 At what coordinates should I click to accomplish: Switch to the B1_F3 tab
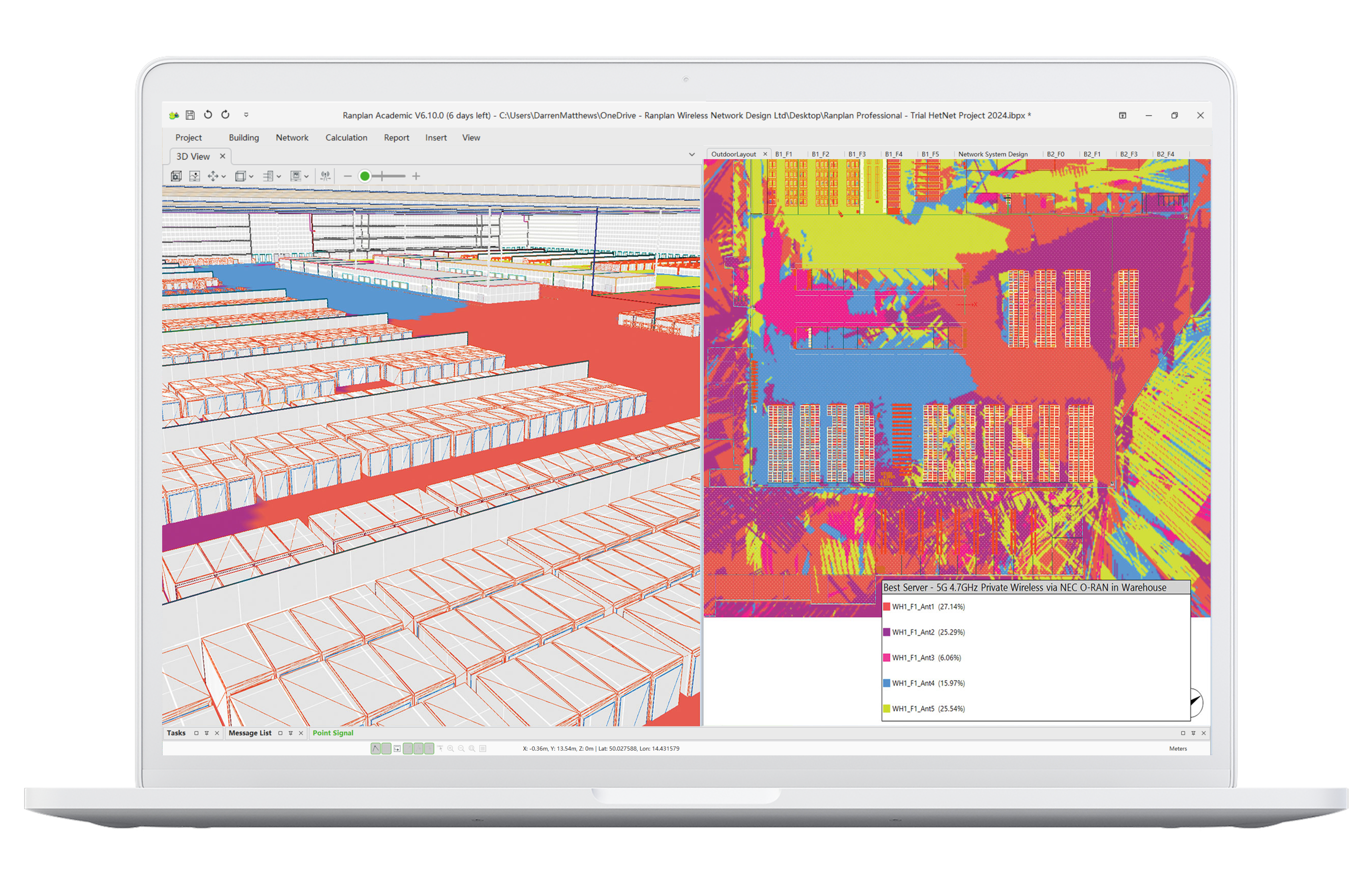click(x=857, y=154)
